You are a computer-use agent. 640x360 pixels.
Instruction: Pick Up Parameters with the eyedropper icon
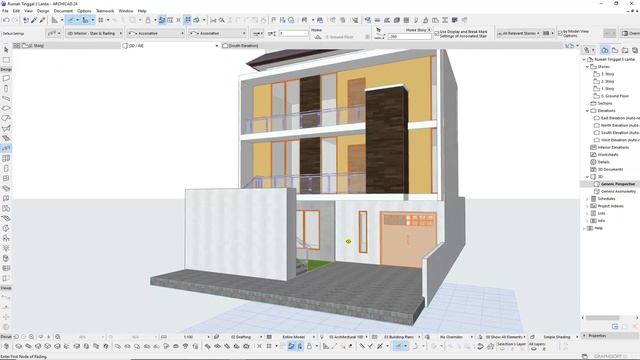34,20
